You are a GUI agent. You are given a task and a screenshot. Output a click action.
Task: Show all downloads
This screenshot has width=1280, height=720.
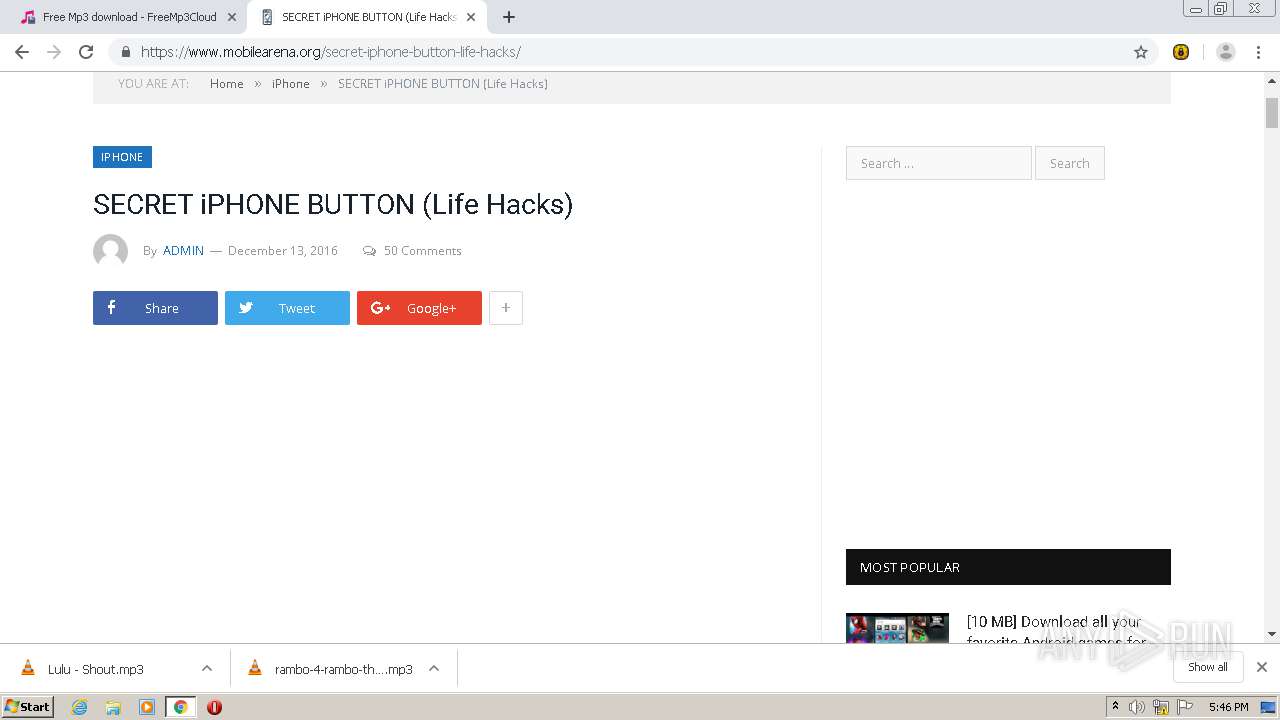[1207, 667]
